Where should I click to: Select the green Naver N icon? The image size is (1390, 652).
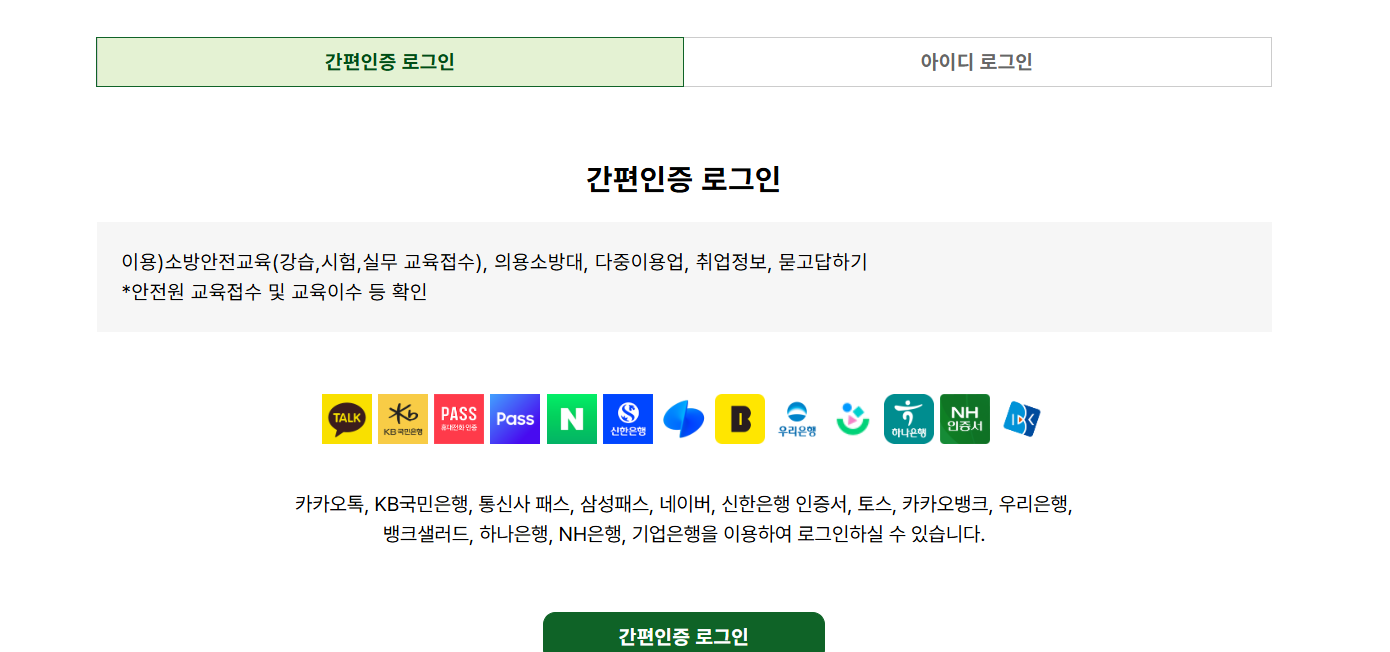click(x=572, y=419)
